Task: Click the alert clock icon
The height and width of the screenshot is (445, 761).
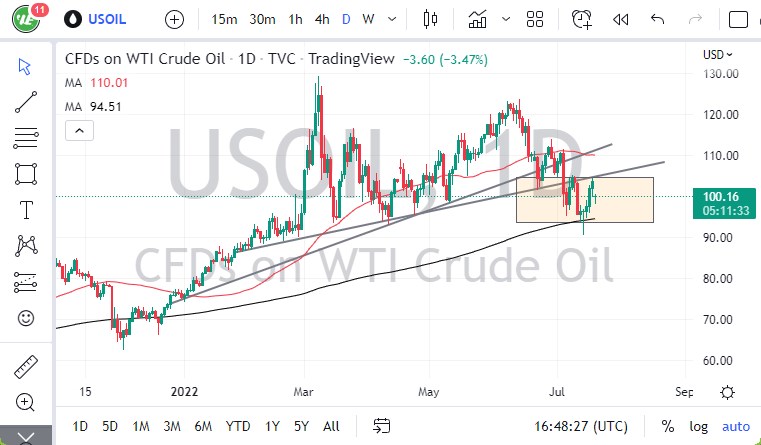Action: click(x=582, y=19)
